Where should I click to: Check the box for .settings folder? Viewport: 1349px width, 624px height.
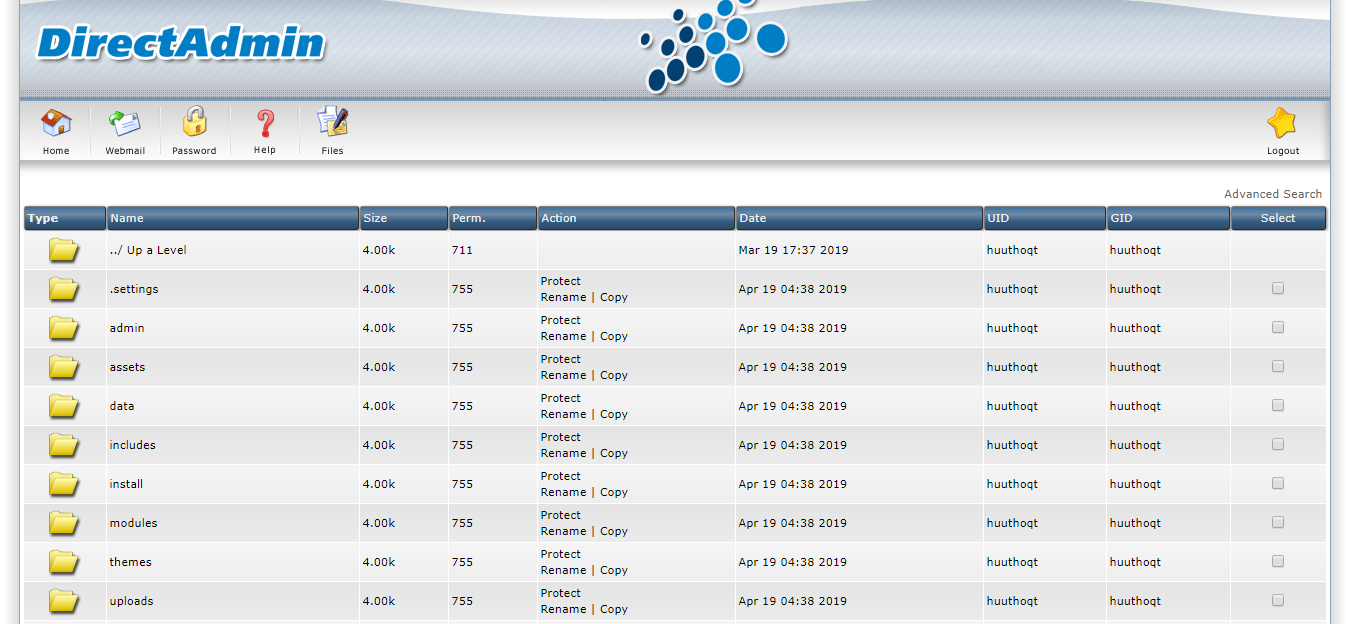pyautogui.click(x=1278, y=289)
